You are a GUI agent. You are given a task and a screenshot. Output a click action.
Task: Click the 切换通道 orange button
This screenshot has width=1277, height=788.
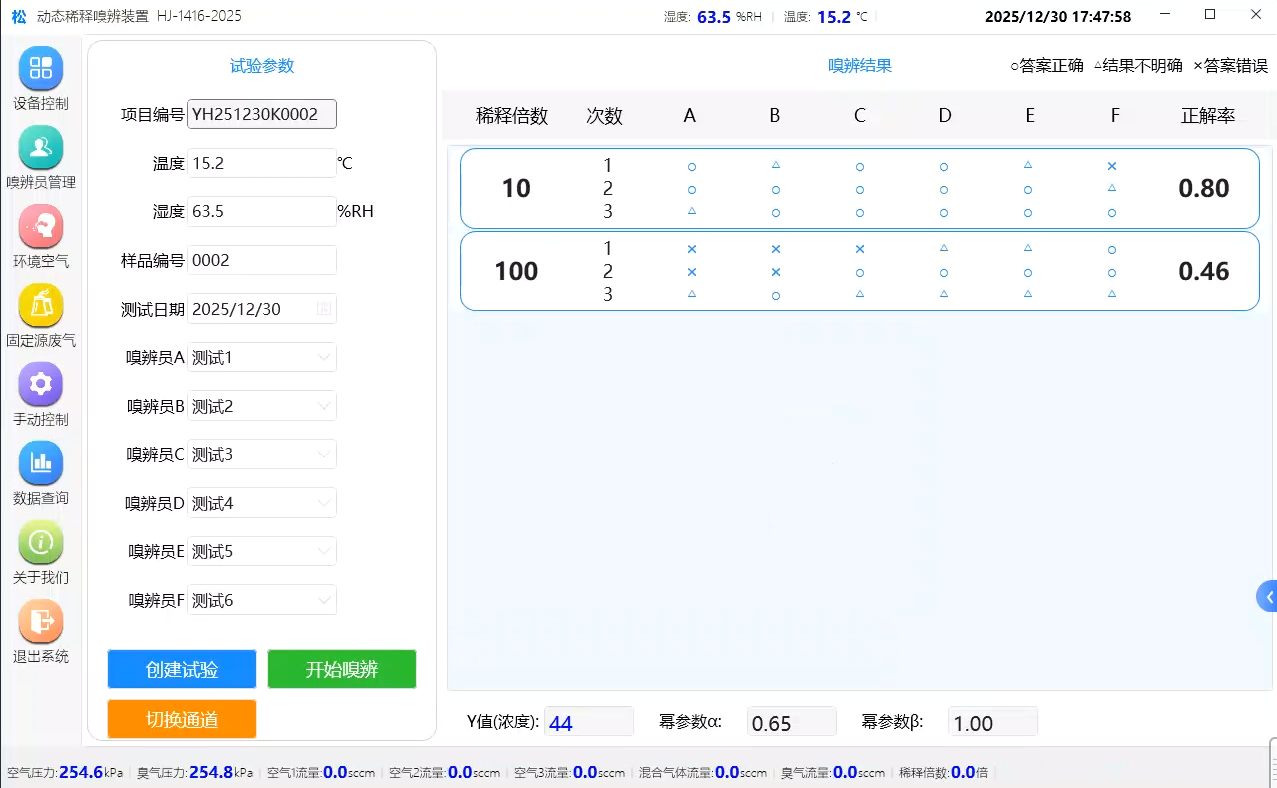point(181,719)
